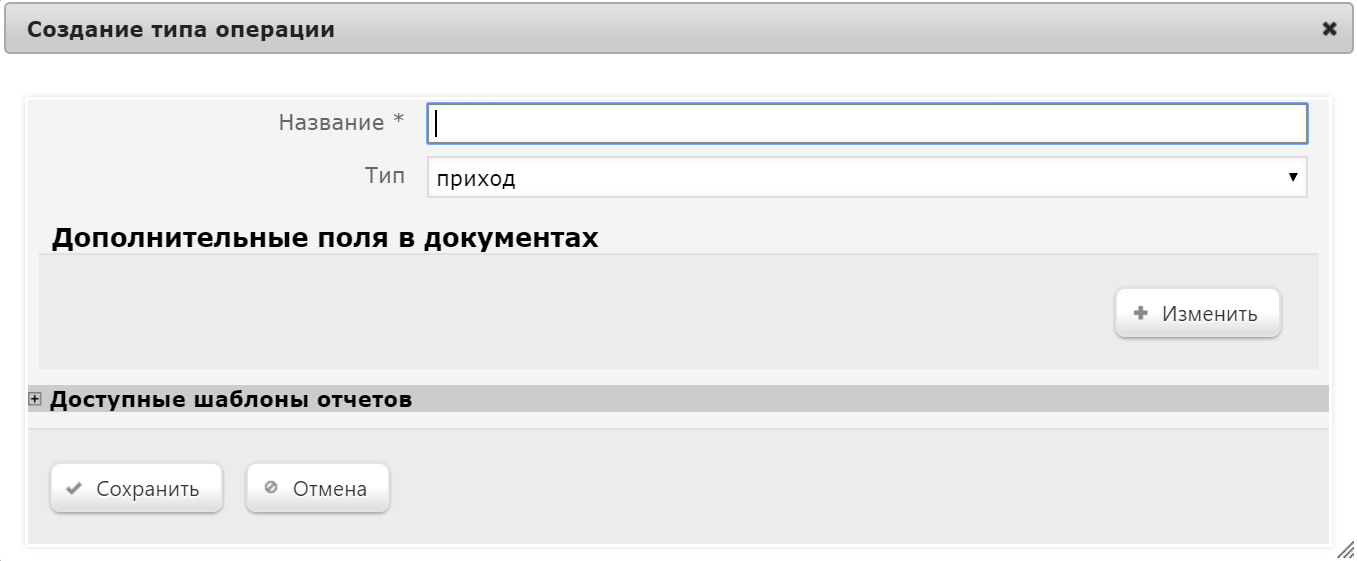Click the resize grip in the dialog corner
The width and height of the screenshot is (1357, 561).
click(x=1346, y=550)
